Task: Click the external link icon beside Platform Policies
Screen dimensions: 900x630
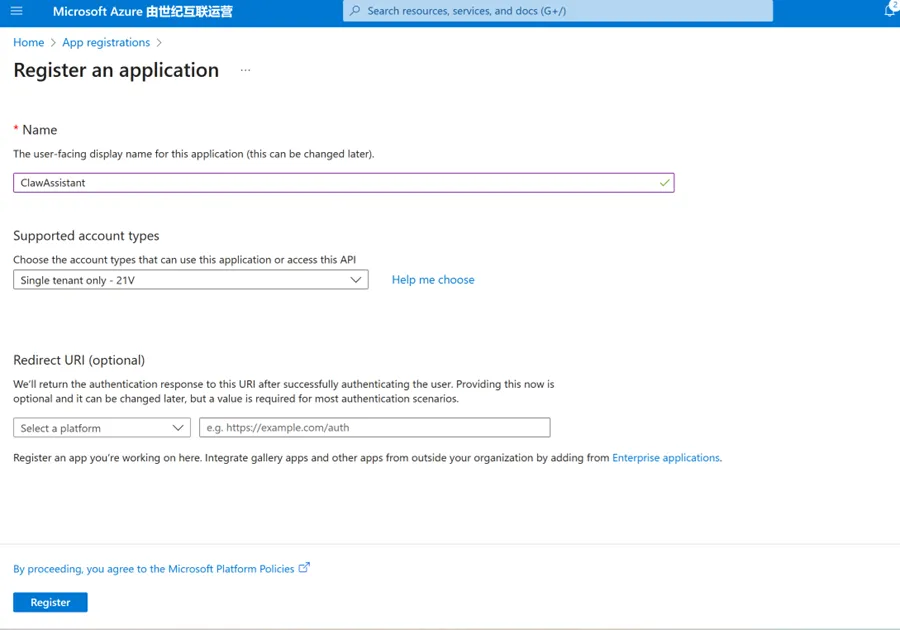Action: [304, 567]
